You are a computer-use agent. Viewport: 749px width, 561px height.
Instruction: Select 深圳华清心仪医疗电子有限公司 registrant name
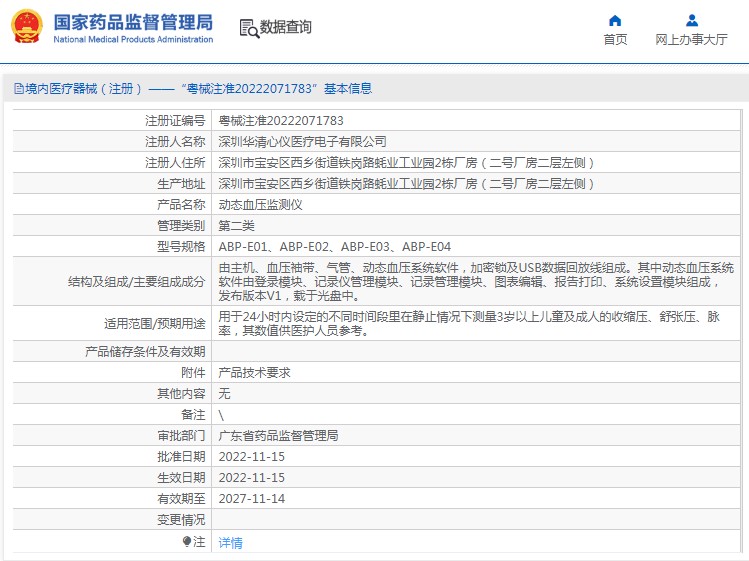point(302,142)
